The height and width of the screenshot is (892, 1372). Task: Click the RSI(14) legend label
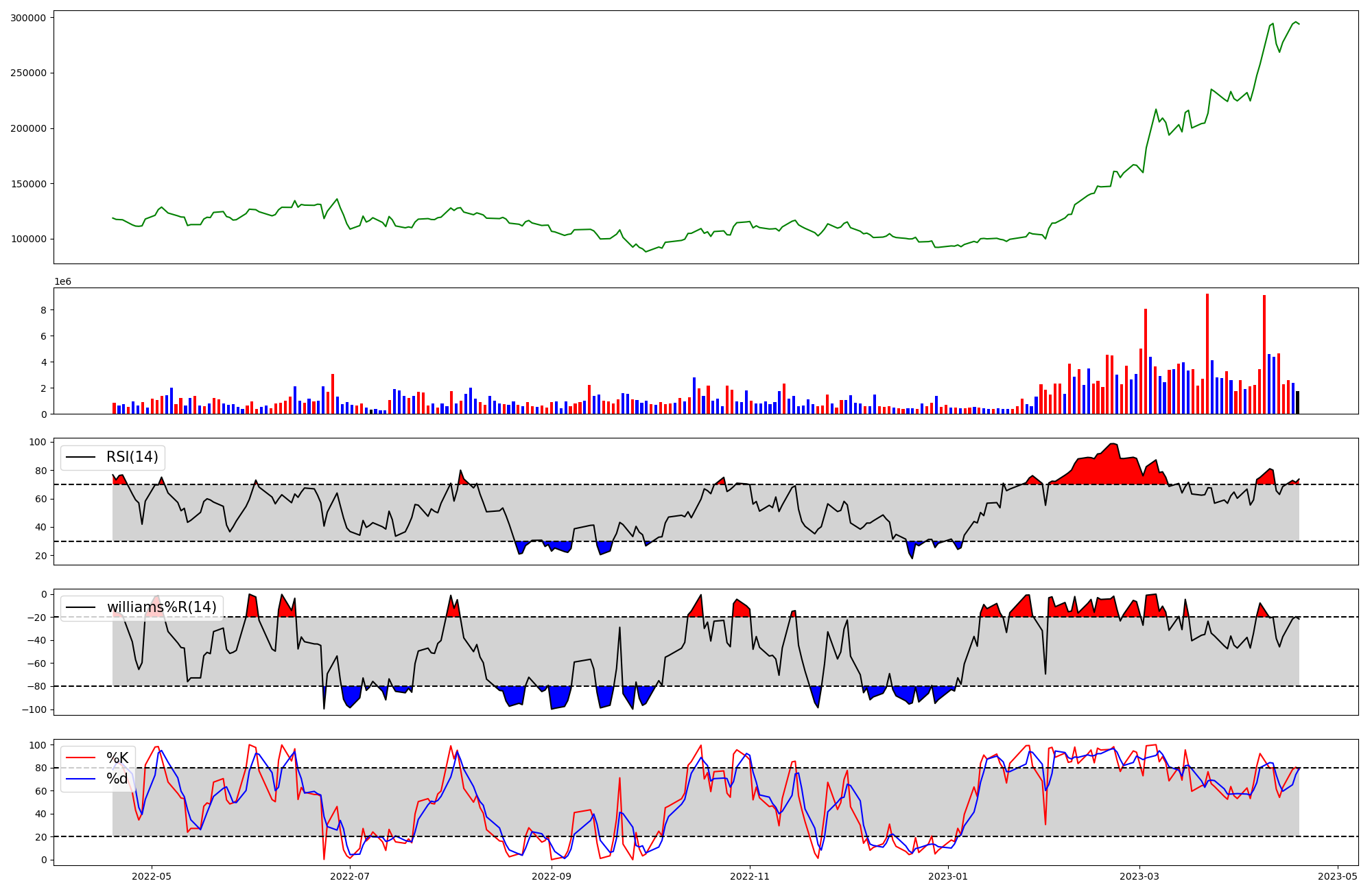(x=132, y=457)
